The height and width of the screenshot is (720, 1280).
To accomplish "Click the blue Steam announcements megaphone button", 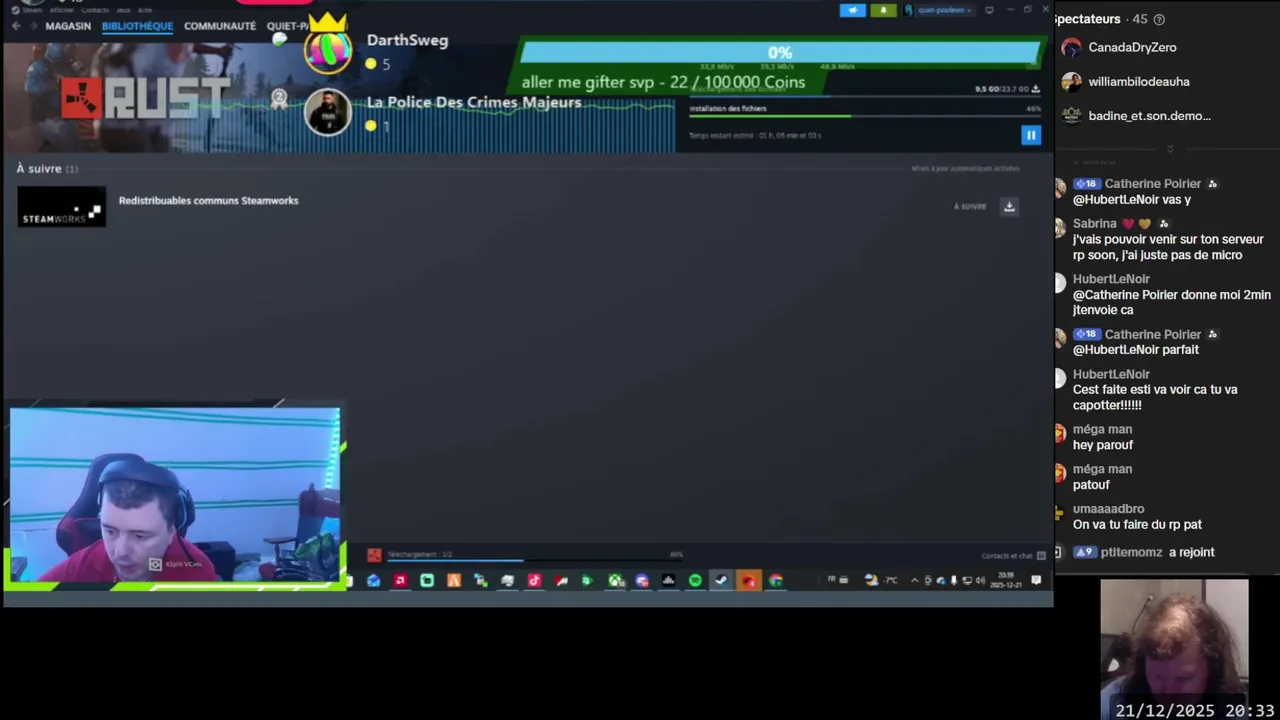I will tap(852, 10).
